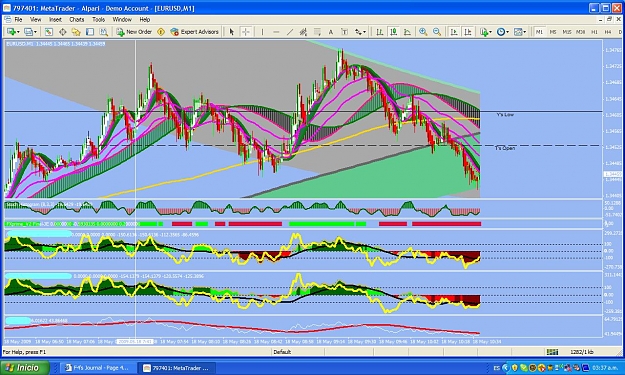
Task: Select the Equidistant Channel tool
Action: pyautogui.click(x=303, y=32)
